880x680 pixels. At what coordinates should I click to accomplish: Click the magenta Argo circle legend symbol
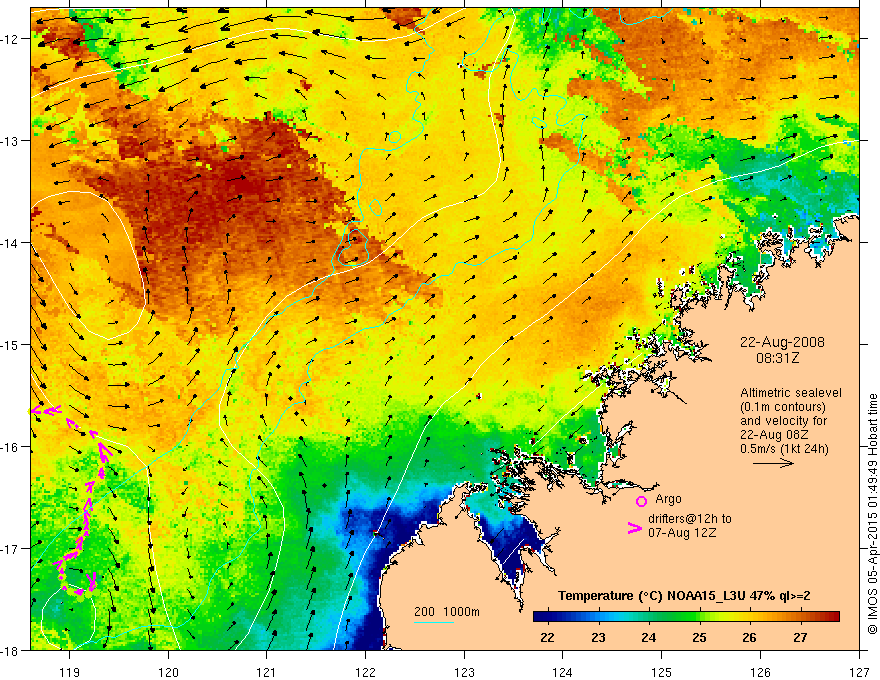(641, 501)
